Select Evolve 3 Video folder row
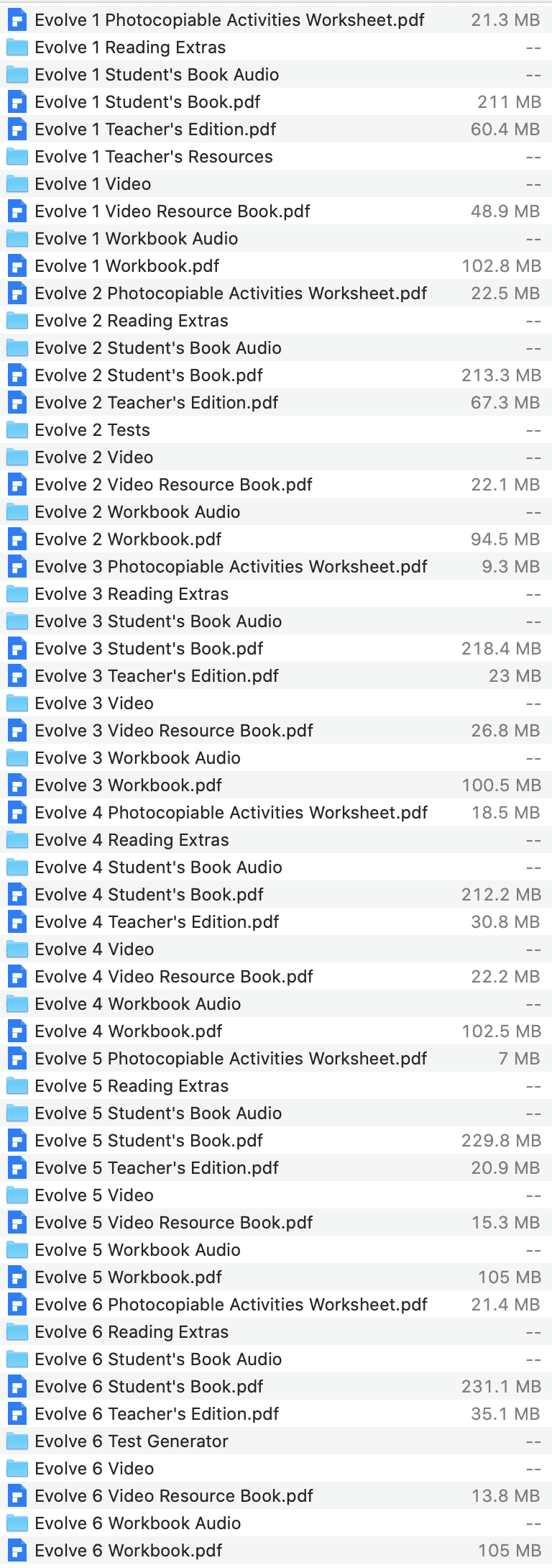The image size is (552, 1568). [94, 703]
